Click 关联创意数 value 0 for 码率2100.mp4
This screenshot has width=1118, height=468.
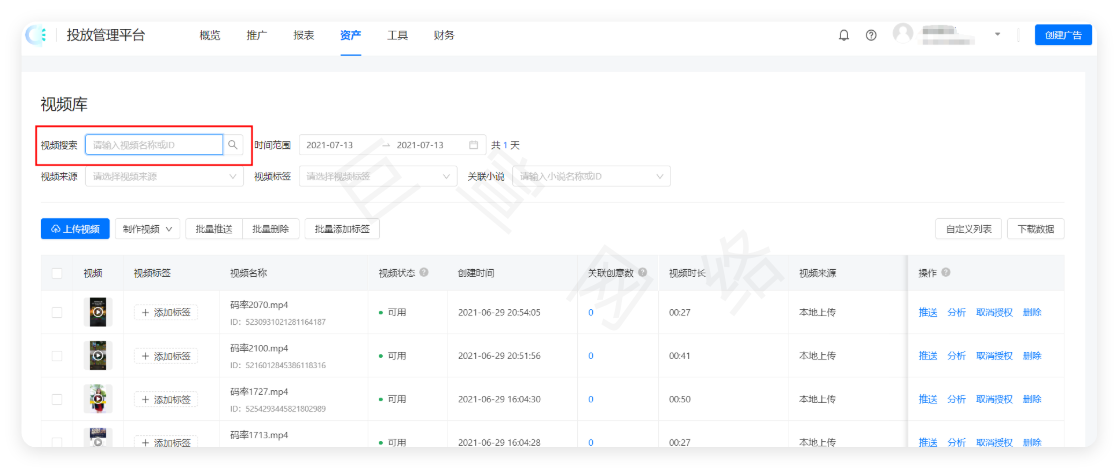click(x=590, y=356)
